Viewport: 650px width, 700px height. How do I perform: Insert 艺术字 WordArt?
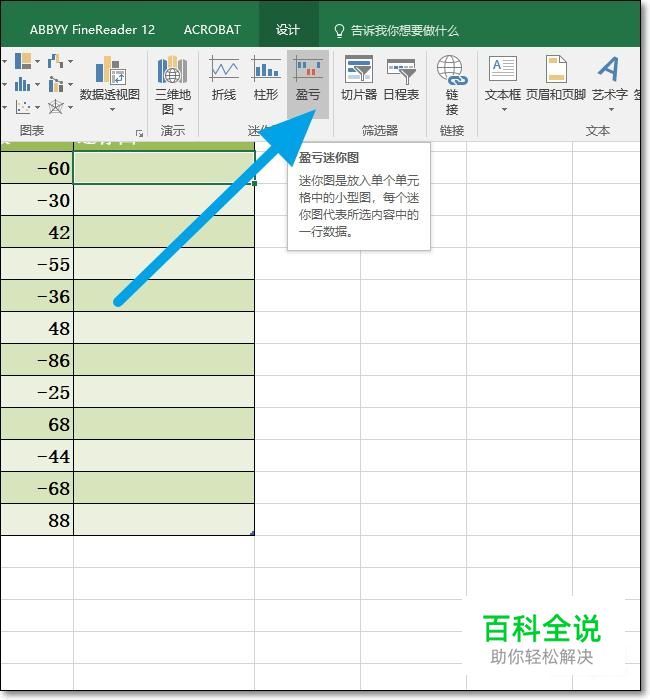coord(609,77)
